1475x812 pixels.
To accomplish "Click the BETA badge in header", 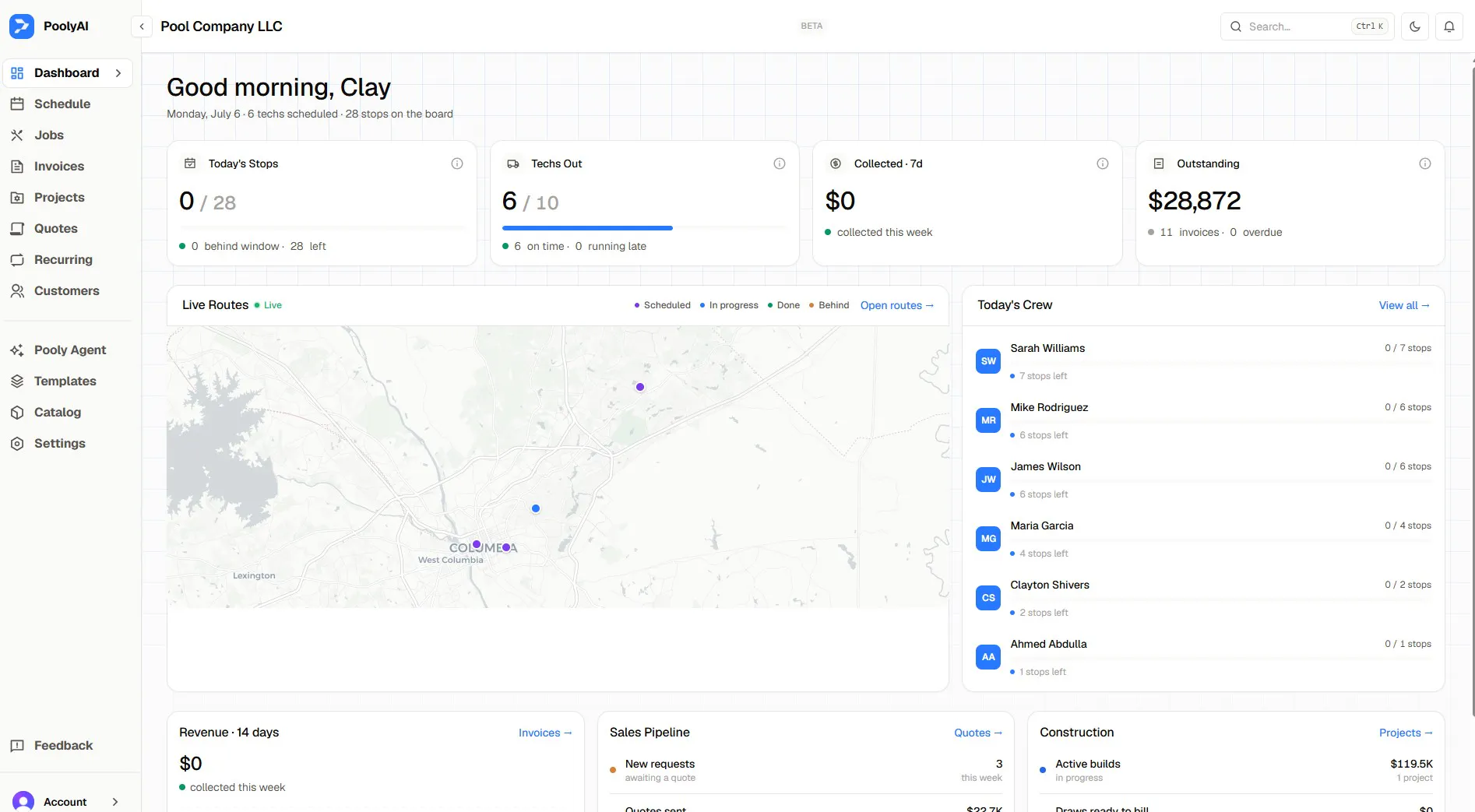I will [811, 26].
